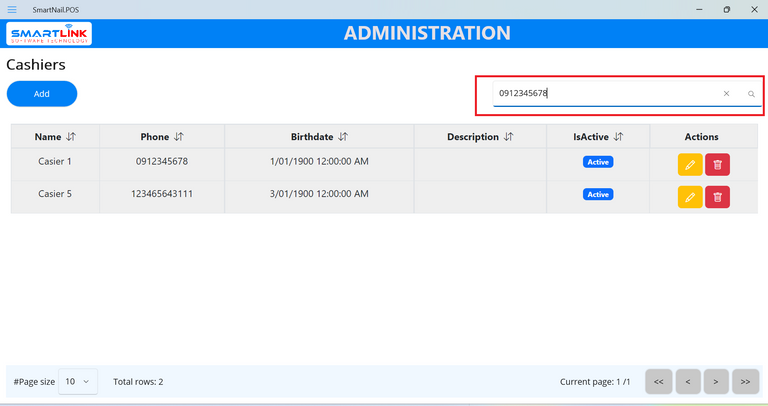Edit Casier 1 with pencil icon
The width and height of the screenshot is (768, 406).
pos(690,164)
